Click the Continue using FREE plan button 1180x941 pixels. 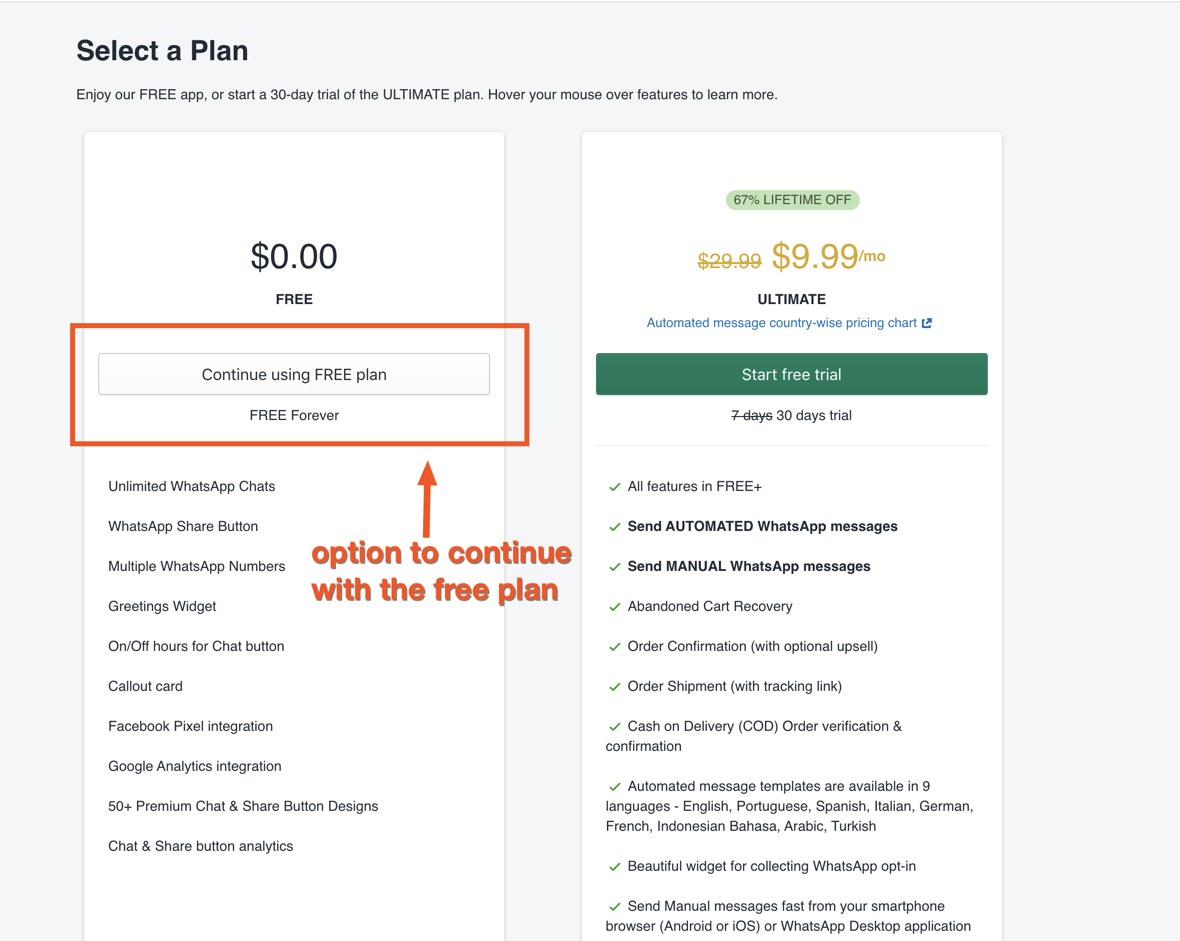pyautogui.click(x=294, y=374)
